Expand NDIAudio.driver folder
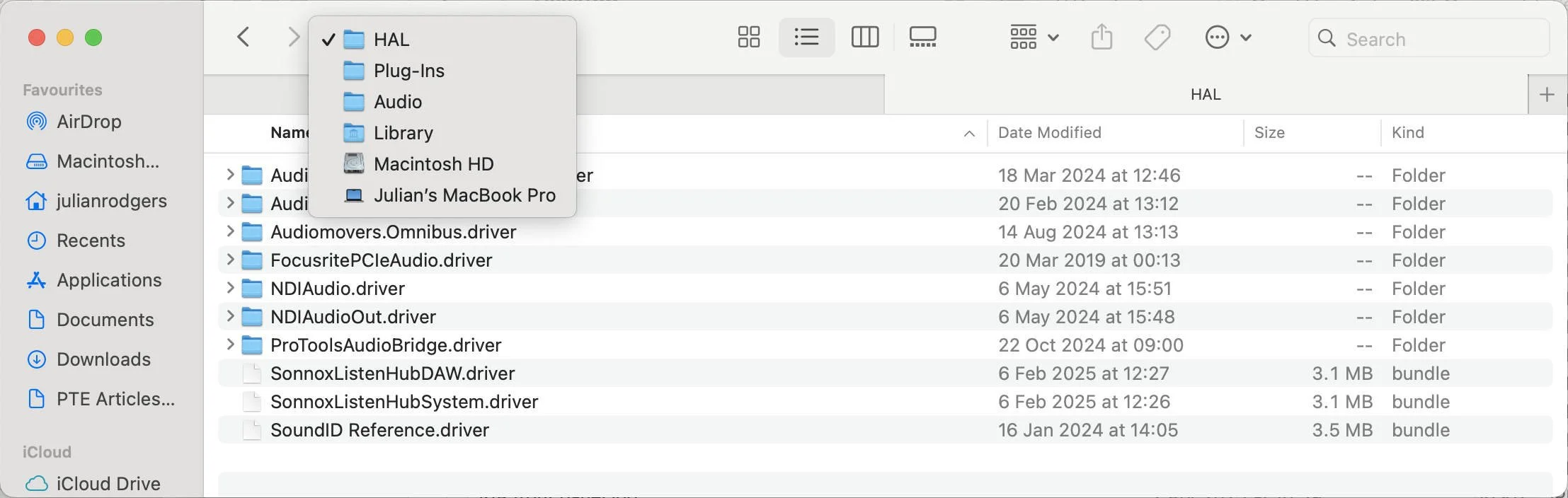 click(229, 287)
